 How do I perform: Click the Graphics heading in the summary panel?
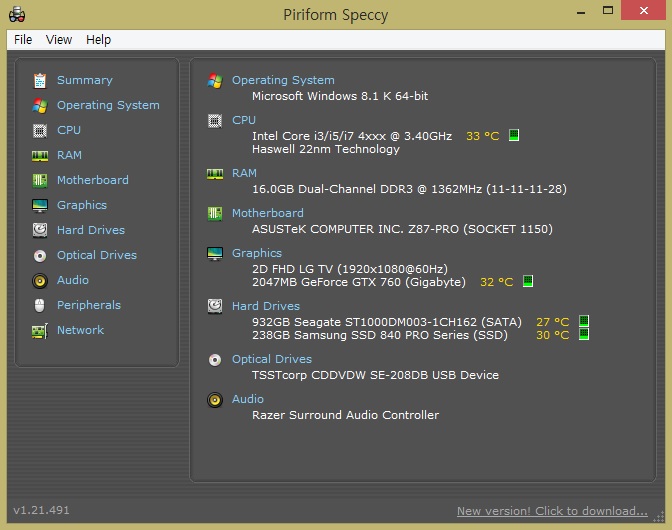tap(257, 253)
